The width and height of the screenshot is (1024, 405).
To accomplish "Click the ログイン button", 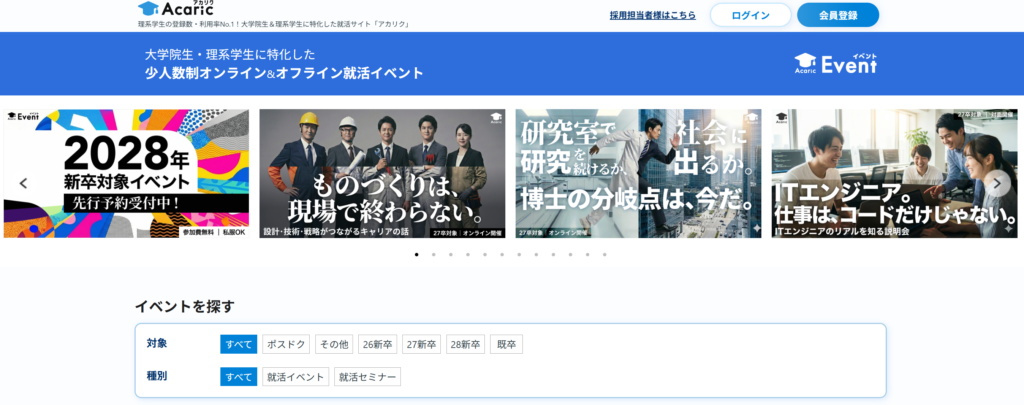I will [x=750, y=15].
